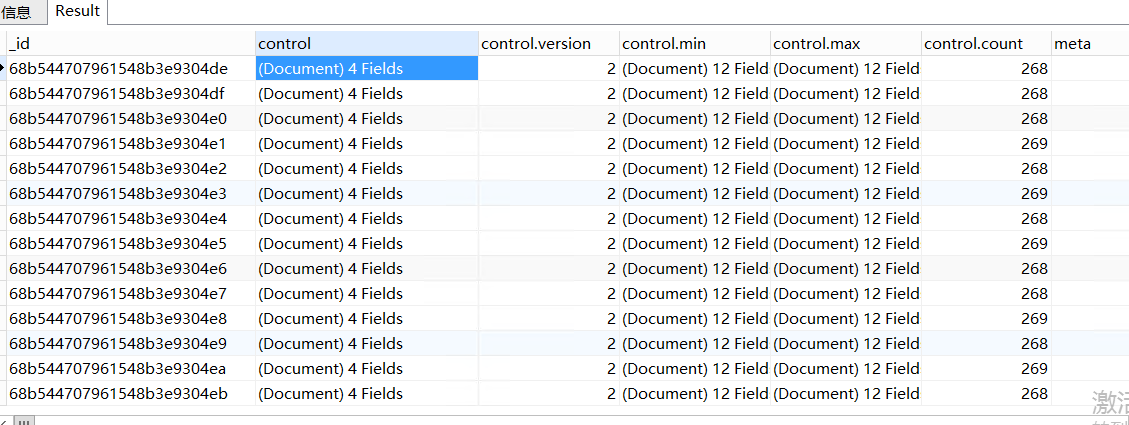Click the current row indicator arrow
The image size is (1129, 425).
click(3, 68)
